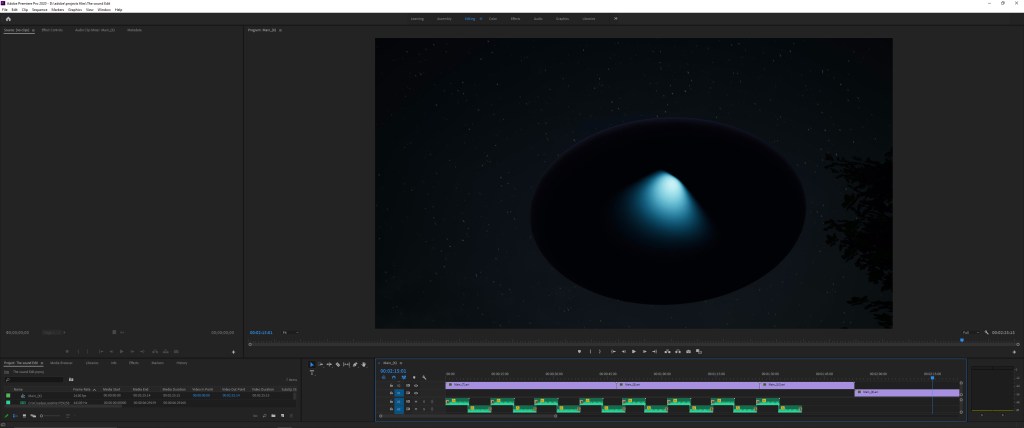This screenshot has width=1024, height=428.
Task: Expand workspaces overflow chevron
Action: click(x=615, y=18)
